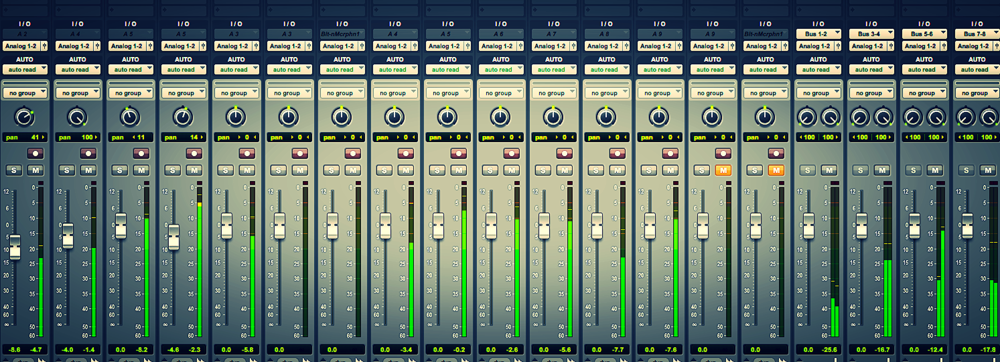This screenshot has height=362, width=1000.
Task: Solo the strip with pan 100
Action: click(x=66, y=170)
